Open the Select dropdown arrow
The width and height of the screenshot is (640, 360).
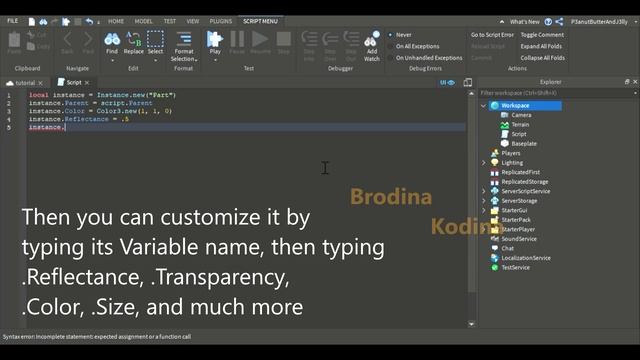pyautogui.click(x=155, y=61)
